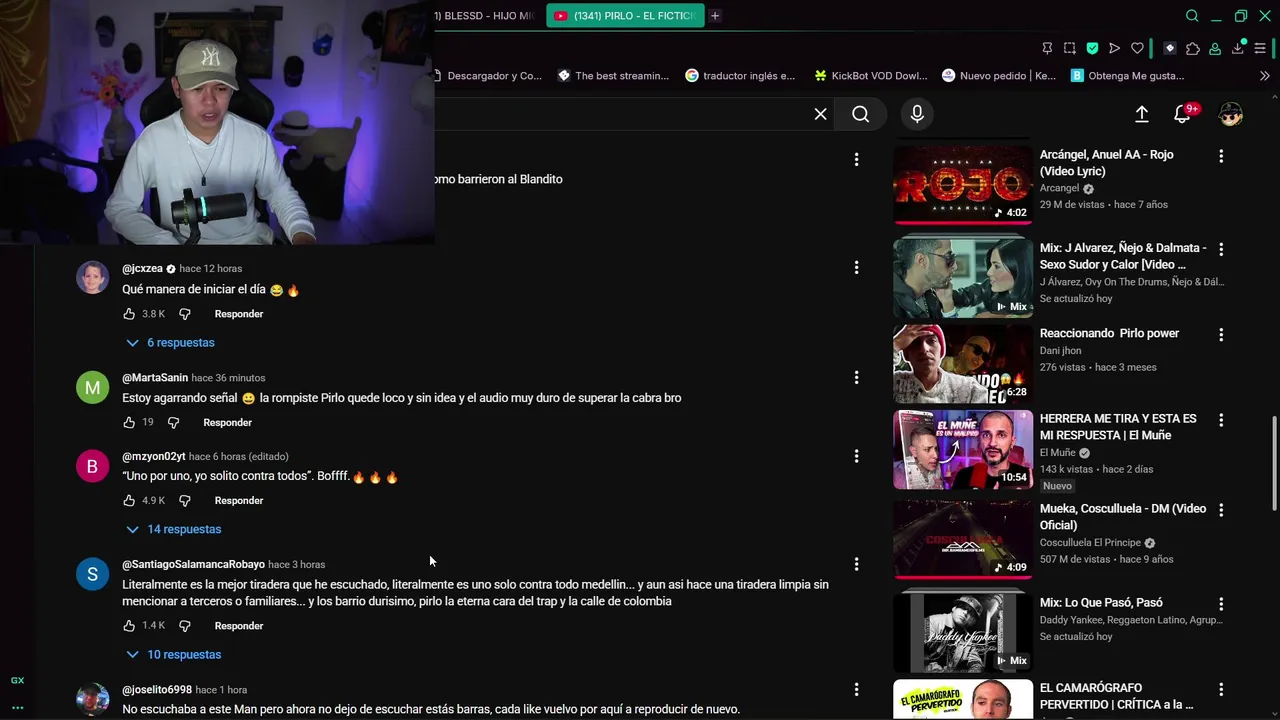
Task: Click the heart bookmark icon in toolbar
Action: click(1137, 48)
